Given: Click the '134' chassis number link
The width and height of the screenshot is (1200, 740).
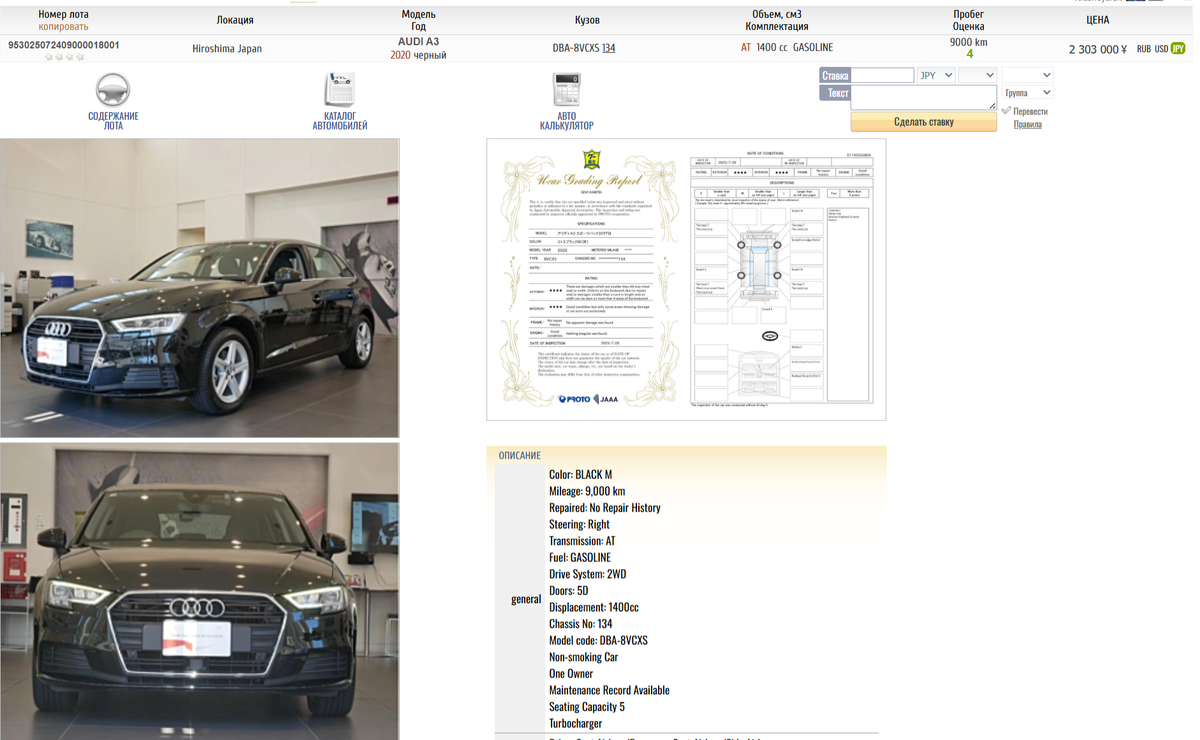Looking at the screenshot, I should pyautogui.click(x=608, y=48).
